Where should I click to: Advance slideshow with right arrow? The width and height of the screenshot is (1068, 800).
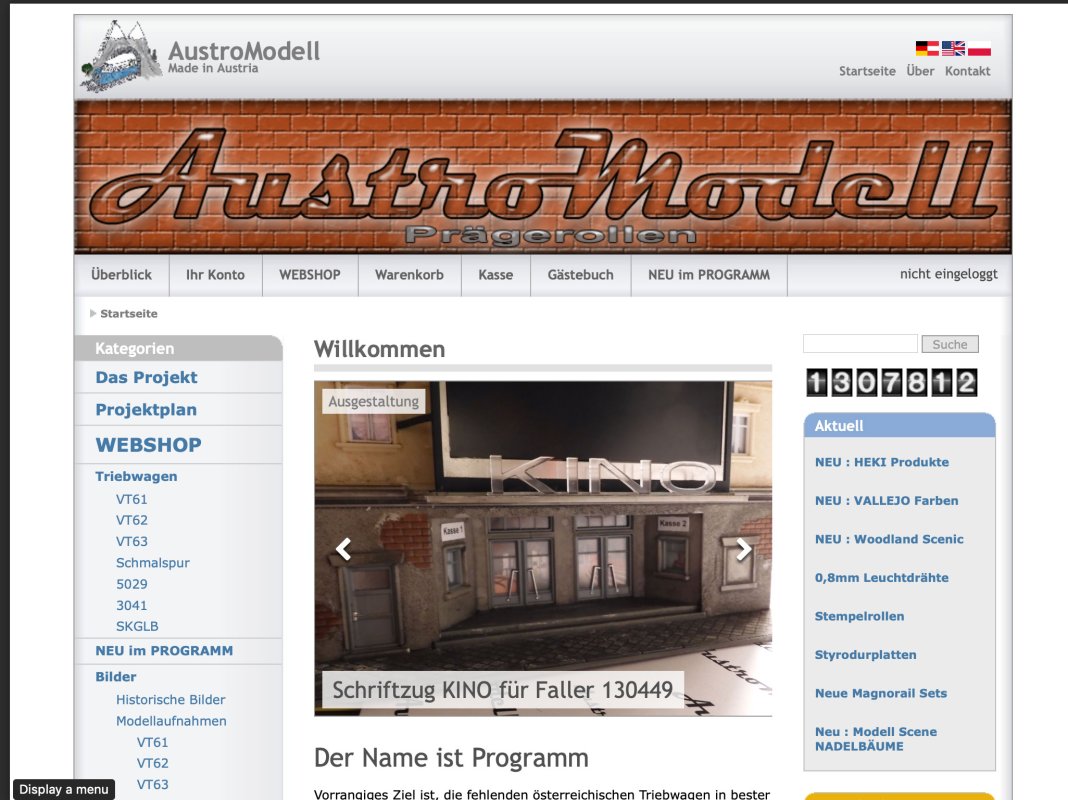click(x=743, y=549)
